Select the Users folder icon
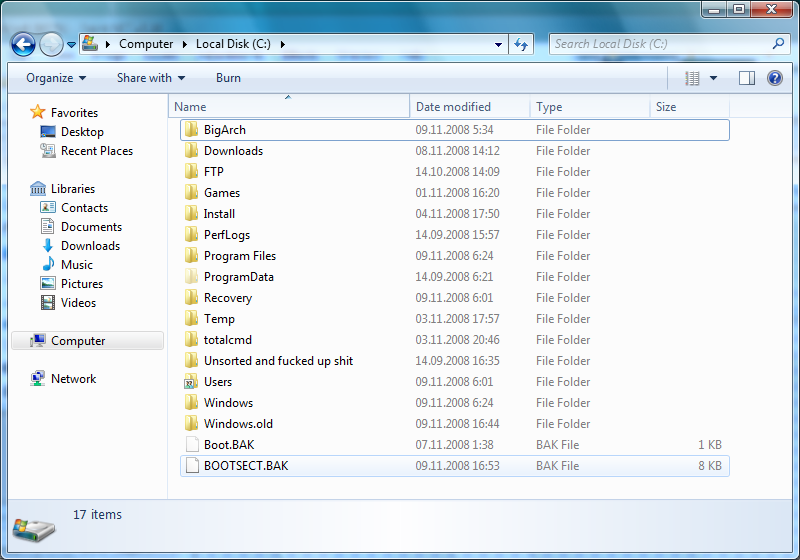Viewport: 800px width, 560px height. point(191,382)
